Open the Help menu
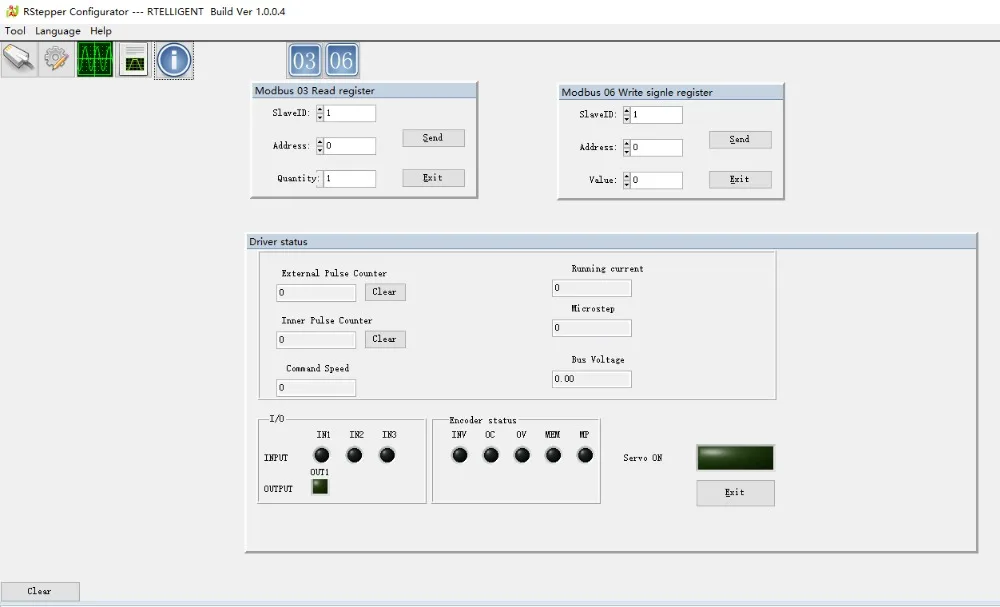 click(x=101, y=31)
